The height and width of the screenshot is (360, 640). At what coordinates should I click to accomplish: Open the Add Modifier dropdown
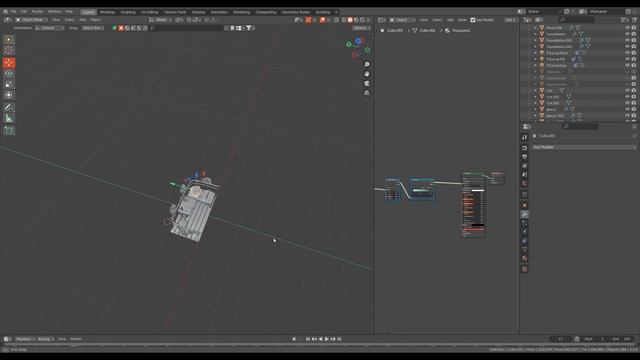[584, 147]
